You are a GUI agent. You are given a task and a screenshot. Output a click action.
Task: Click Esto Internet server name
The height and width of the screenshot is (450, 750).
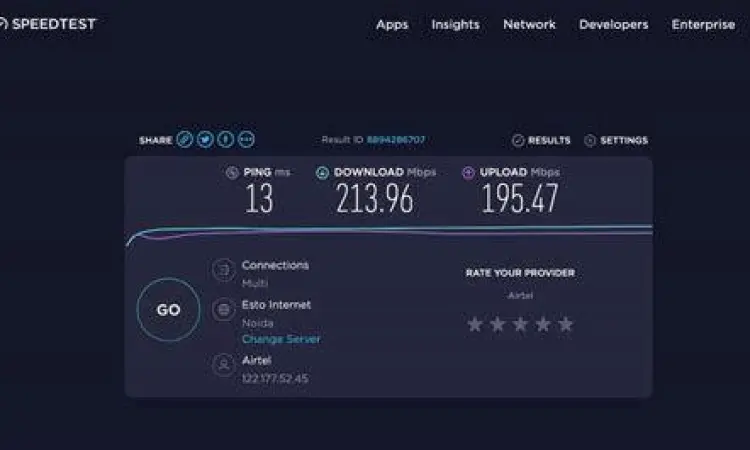click(276, 305)
